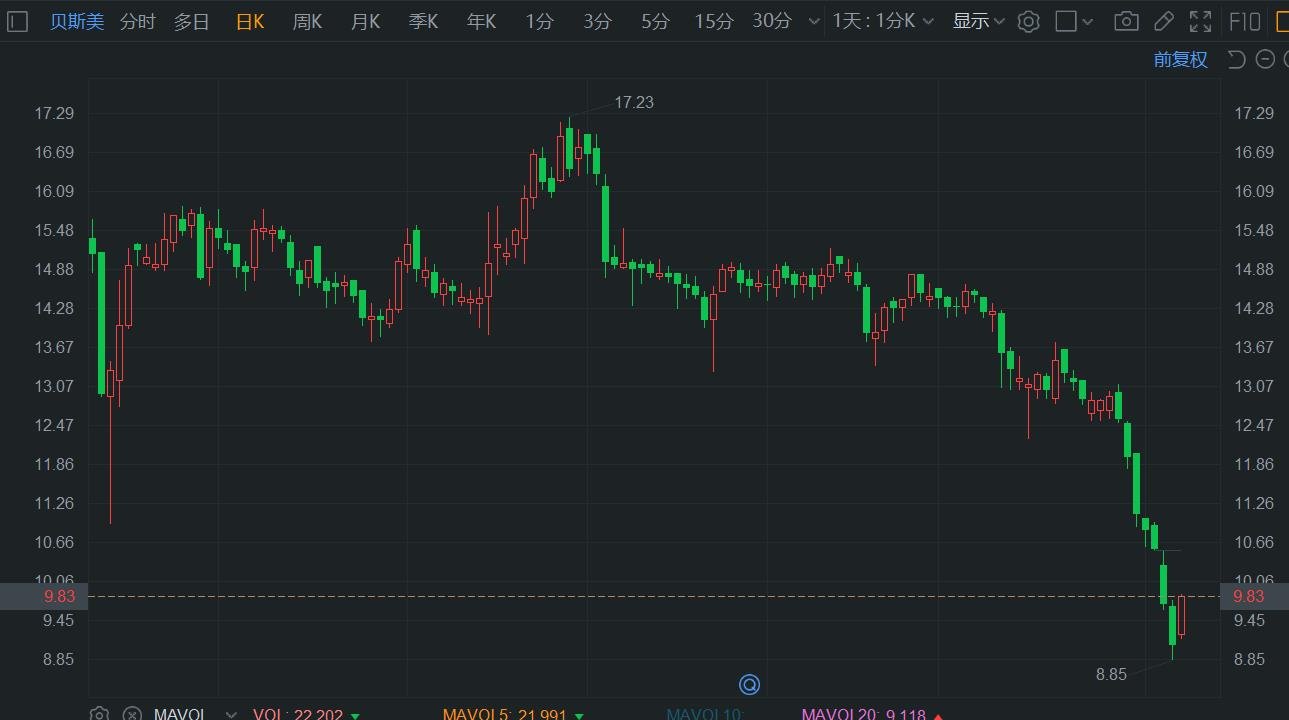Open the F10 company info
This screenshot has width=1289, height=720.
(x=1244, y=21)
